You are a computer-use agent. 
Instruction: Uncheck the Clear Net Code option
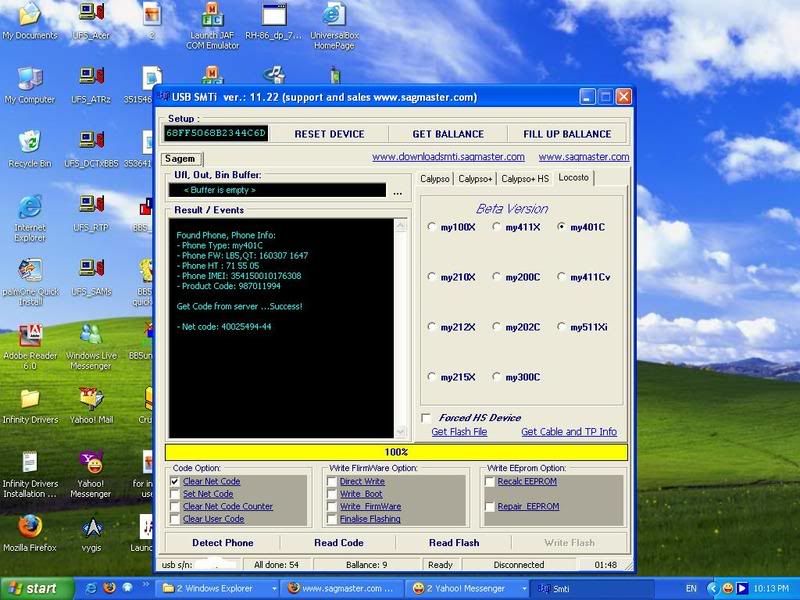coord(175,481)
